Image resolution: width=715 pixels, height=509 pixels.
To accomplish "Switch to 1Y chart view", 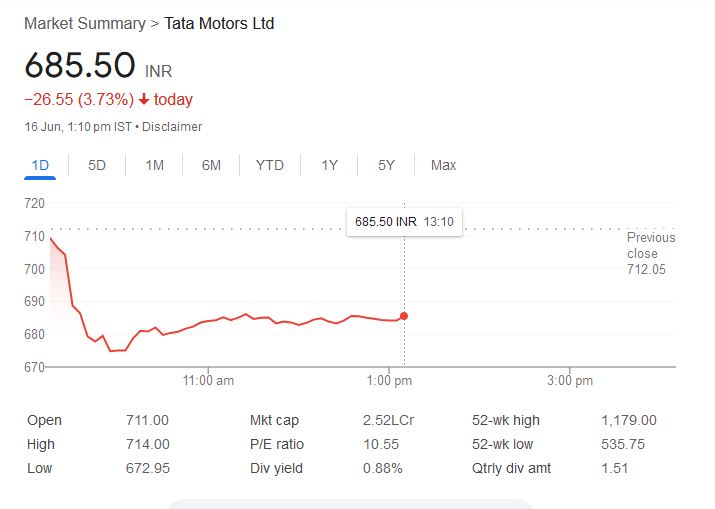I will (x=329, y=165).
